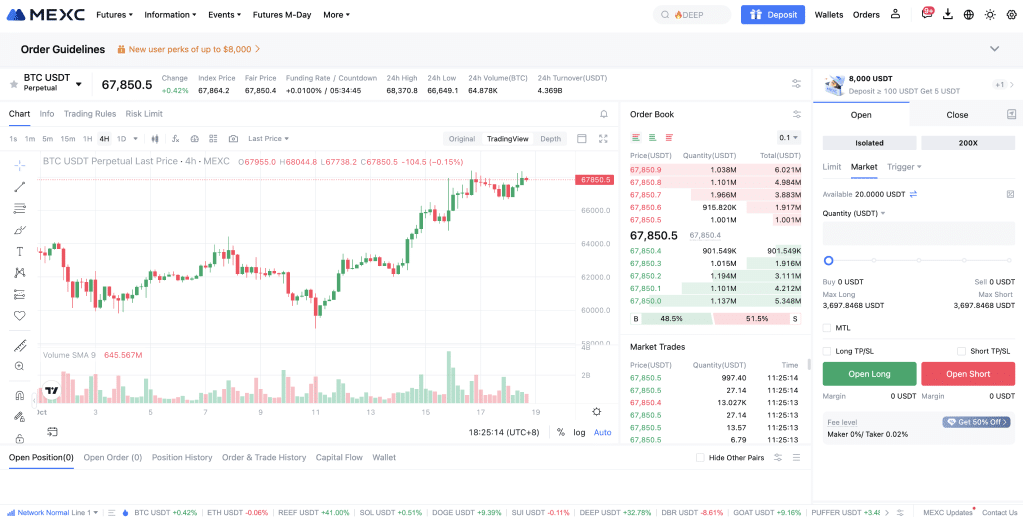Open the BTC USDT pair selector arrow
The height and width of the screenshot is (517, 1023).
click(79, 84)
